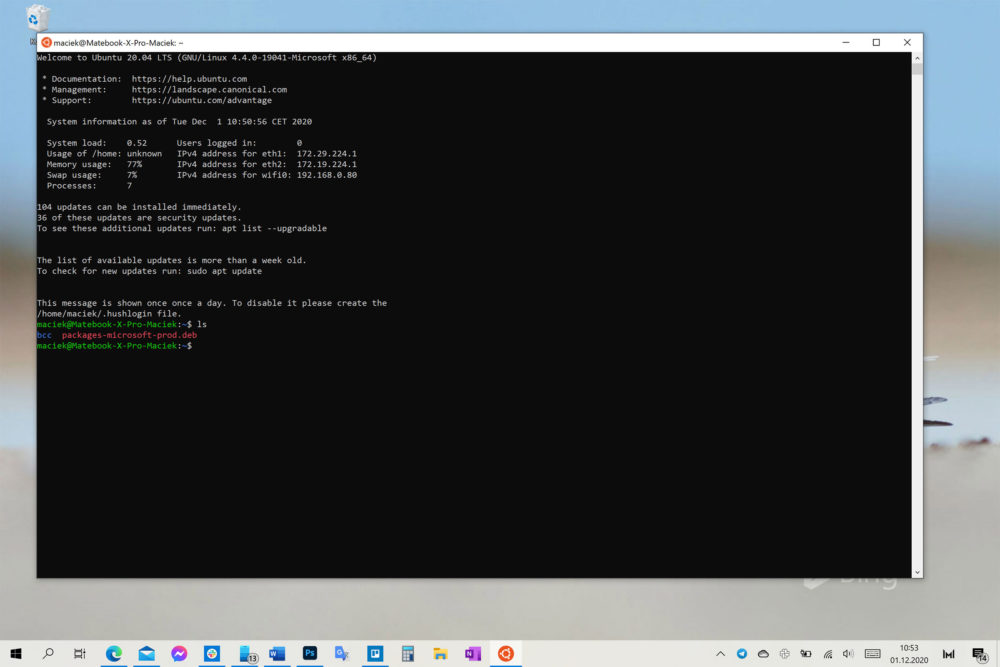Click the '/home/maciek/.hushlogin file.' text
Viewport: 1000px width, 667px height.
click(x=109, y=314)
